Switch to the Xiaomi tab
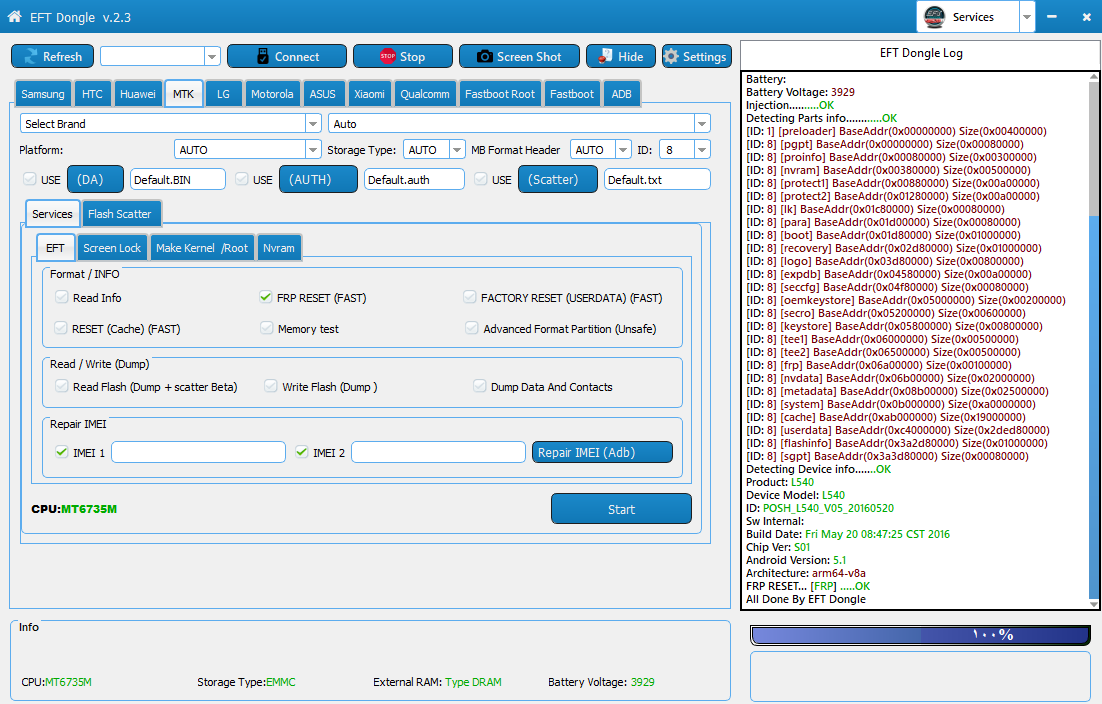Image resolution: width=1102 pixels, height=704 pixels. [369, 94]
